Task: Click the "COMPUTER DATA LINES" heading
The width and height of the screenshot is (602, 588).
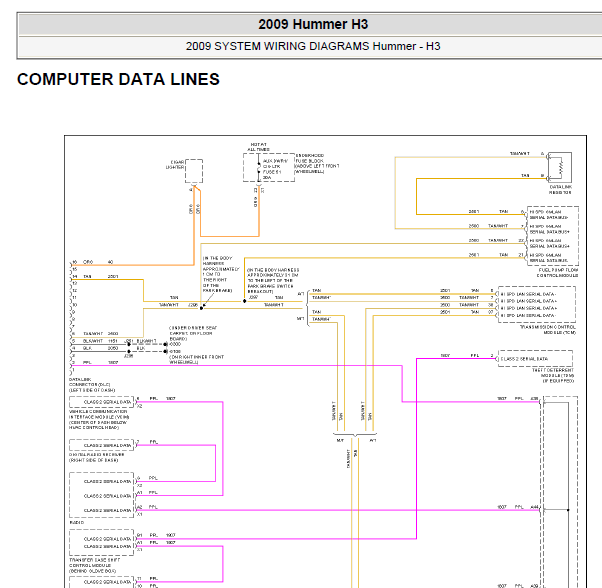Action: coord(118,79)
